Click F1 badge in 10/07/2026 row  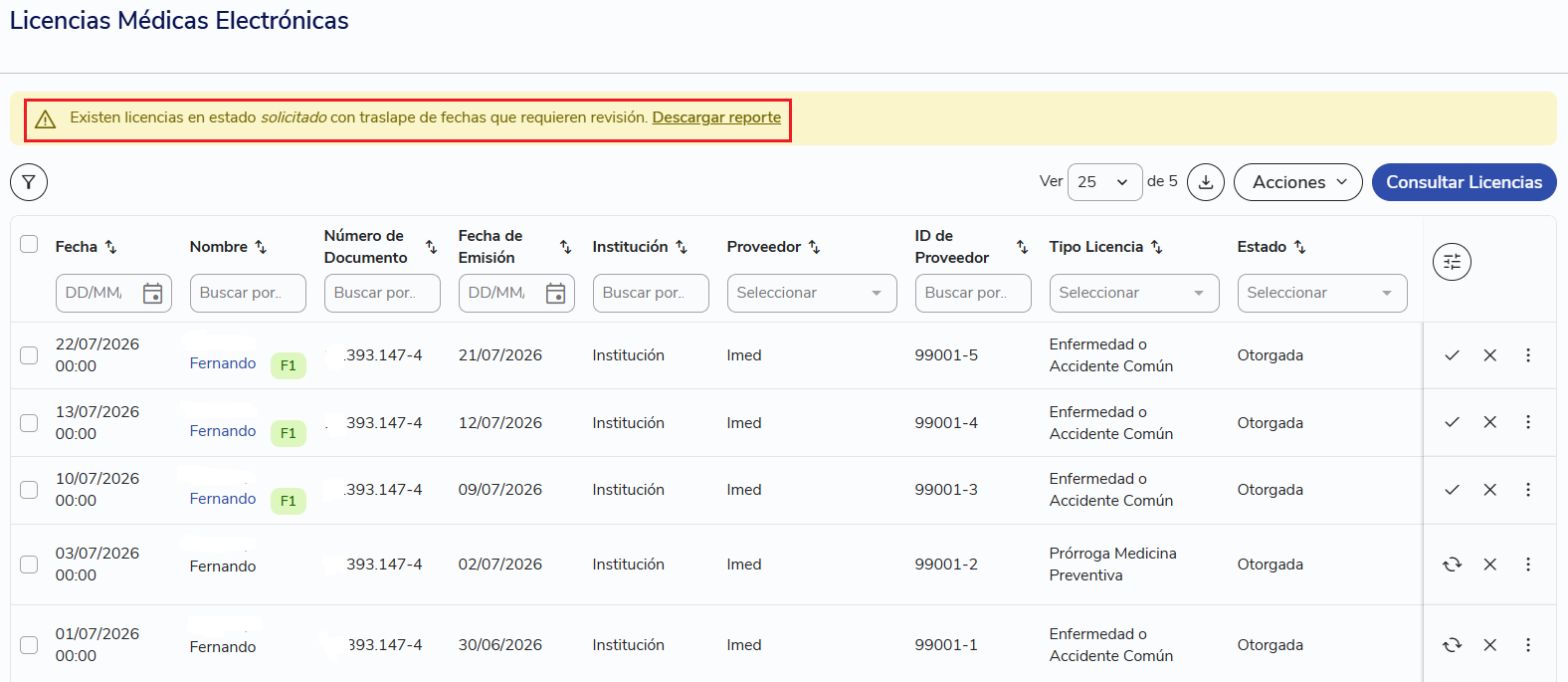point(288,501)
